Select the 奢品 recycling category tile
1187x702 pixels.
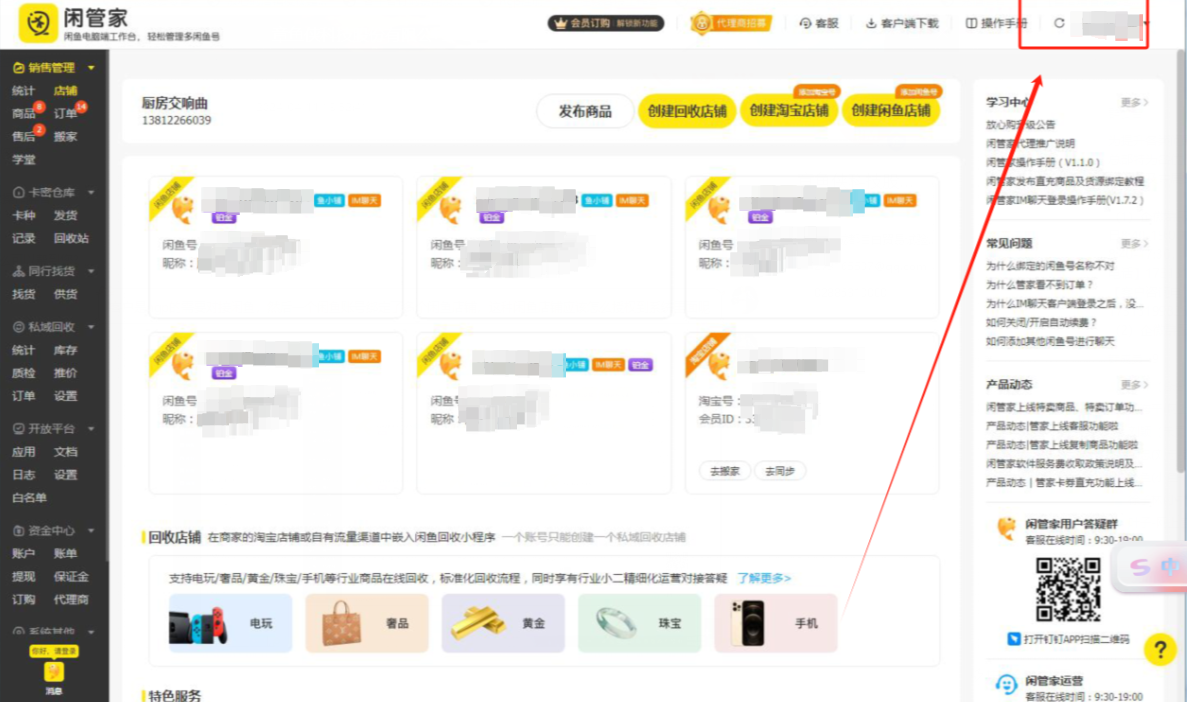click(366, 623)
